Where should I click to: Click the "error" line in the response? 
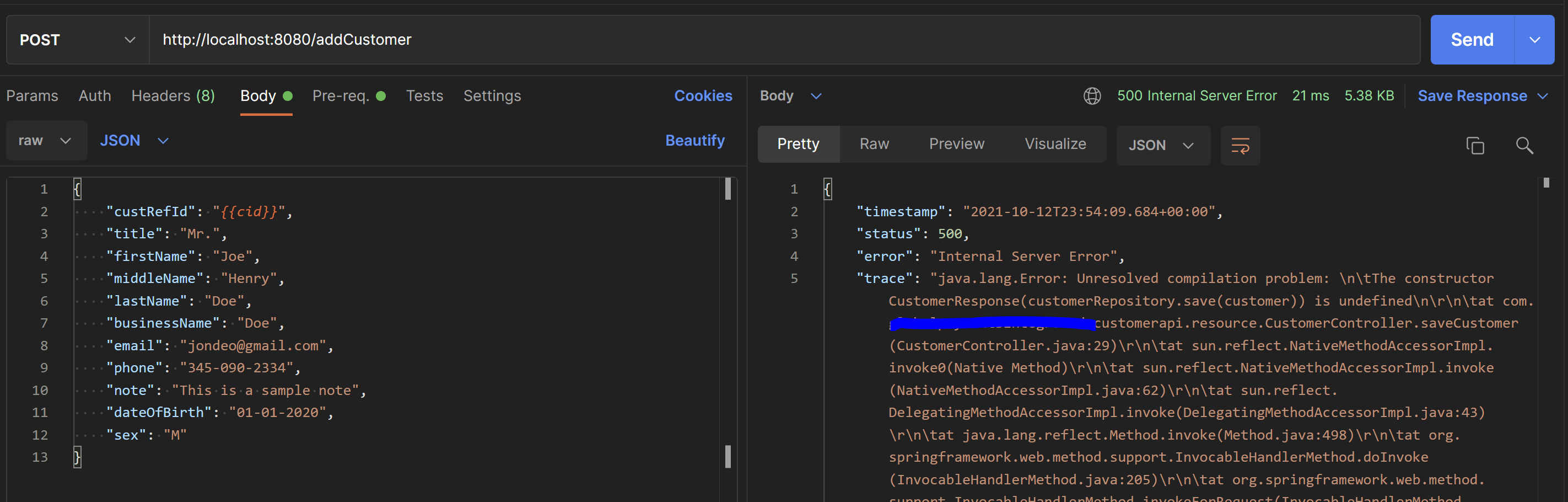coord(990,257)
